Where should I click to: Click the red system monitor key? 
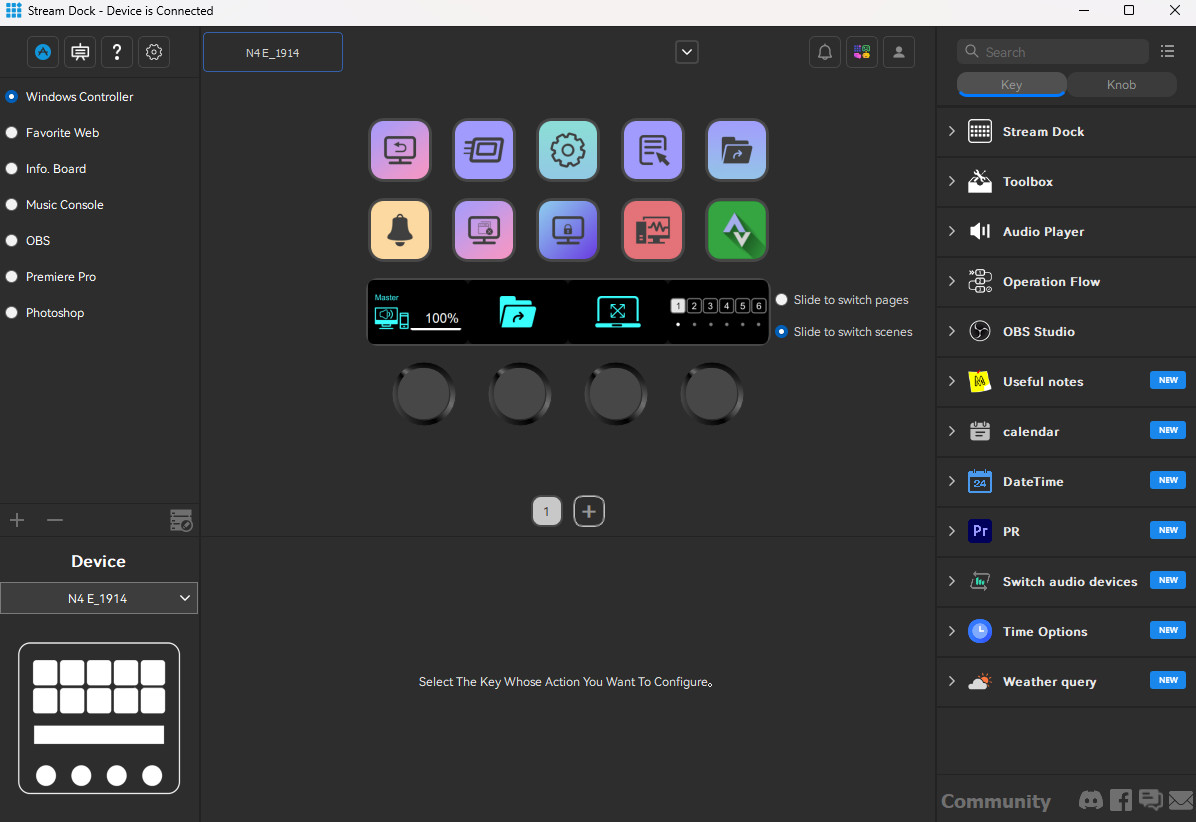click(653, 230)
